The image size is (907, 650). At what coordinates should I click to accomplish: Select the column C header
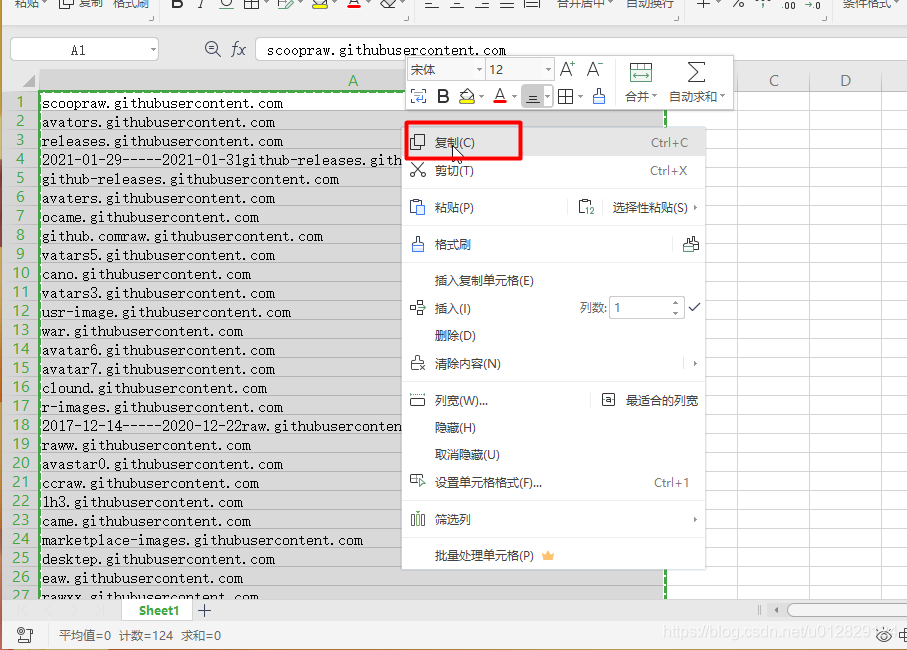[x=774, y=80]
